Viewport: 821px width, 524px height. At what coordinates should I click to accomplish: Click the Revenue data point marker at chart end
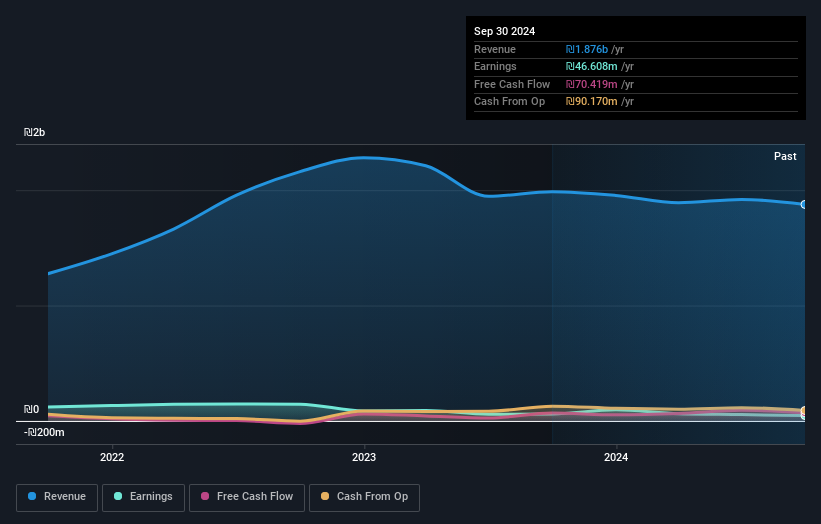click(804, 205)
